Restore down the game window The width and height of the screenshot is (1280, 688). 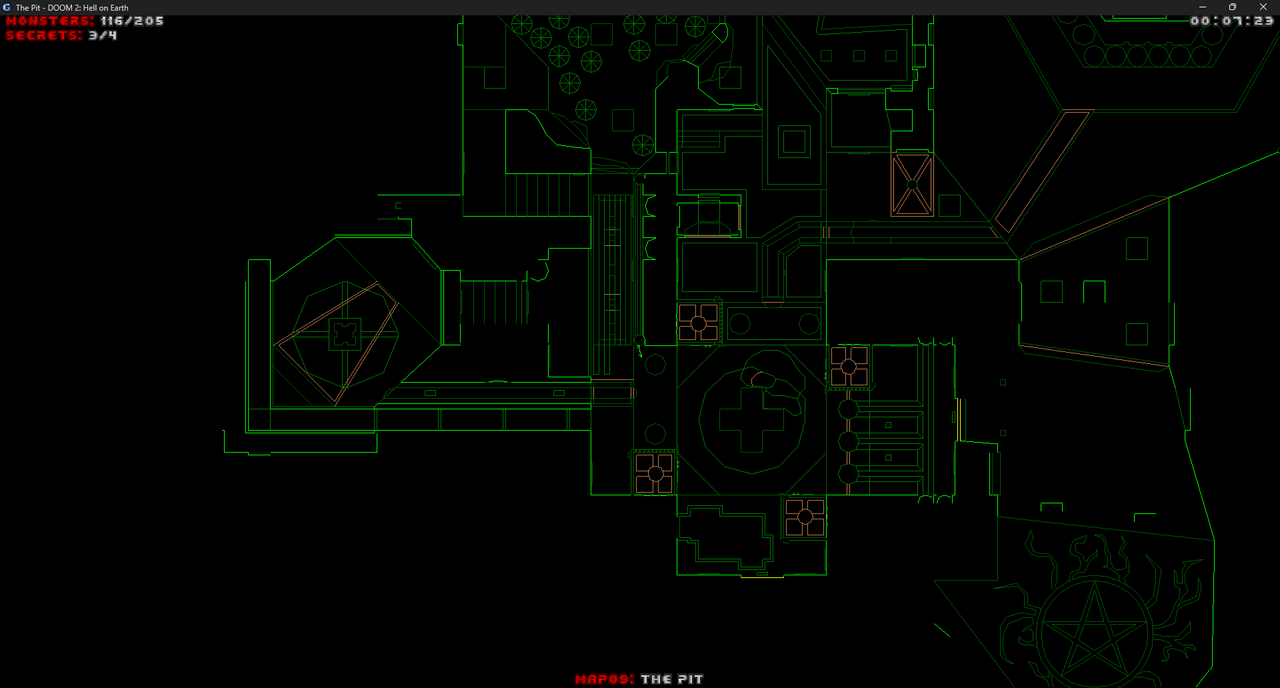coord(1232,7)
